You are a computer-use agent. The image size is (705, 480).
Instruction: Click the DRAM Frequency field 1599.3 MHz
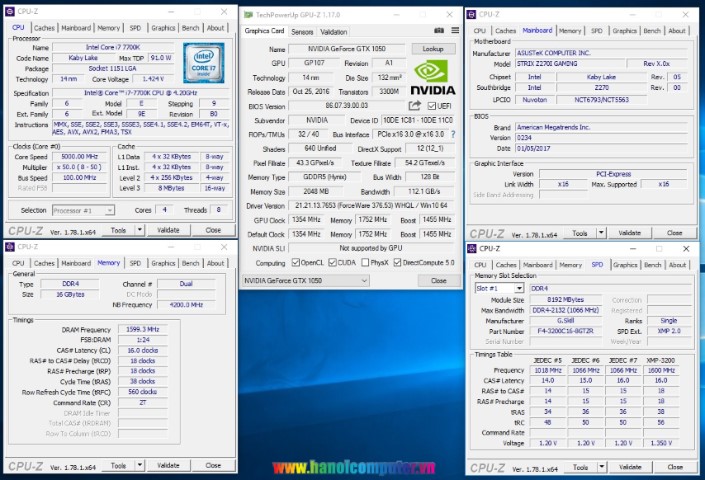click(143, 329)
